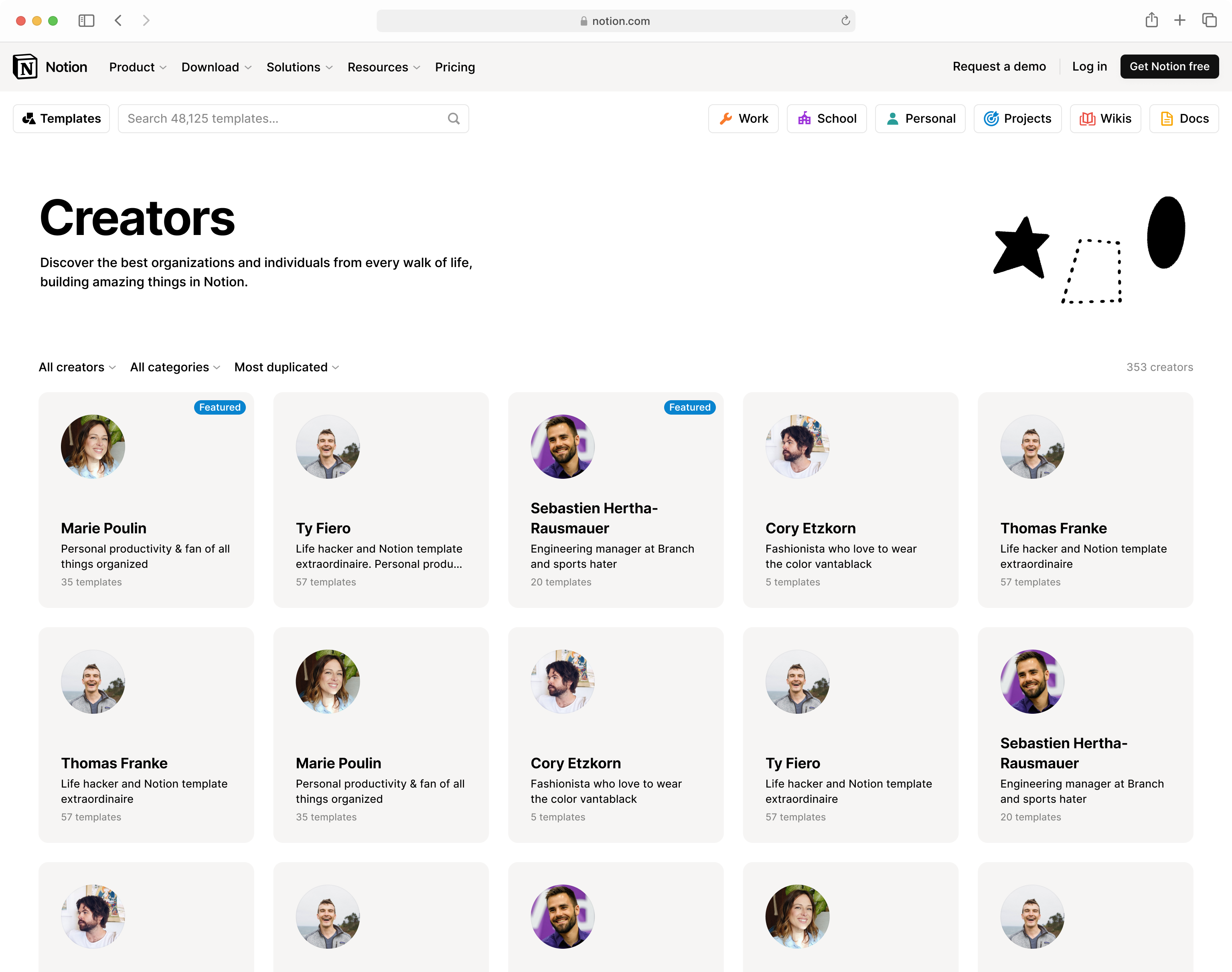The image size is (1232, 972).
Task: Reload the page with refresh icon
Action: coord(845,20)
